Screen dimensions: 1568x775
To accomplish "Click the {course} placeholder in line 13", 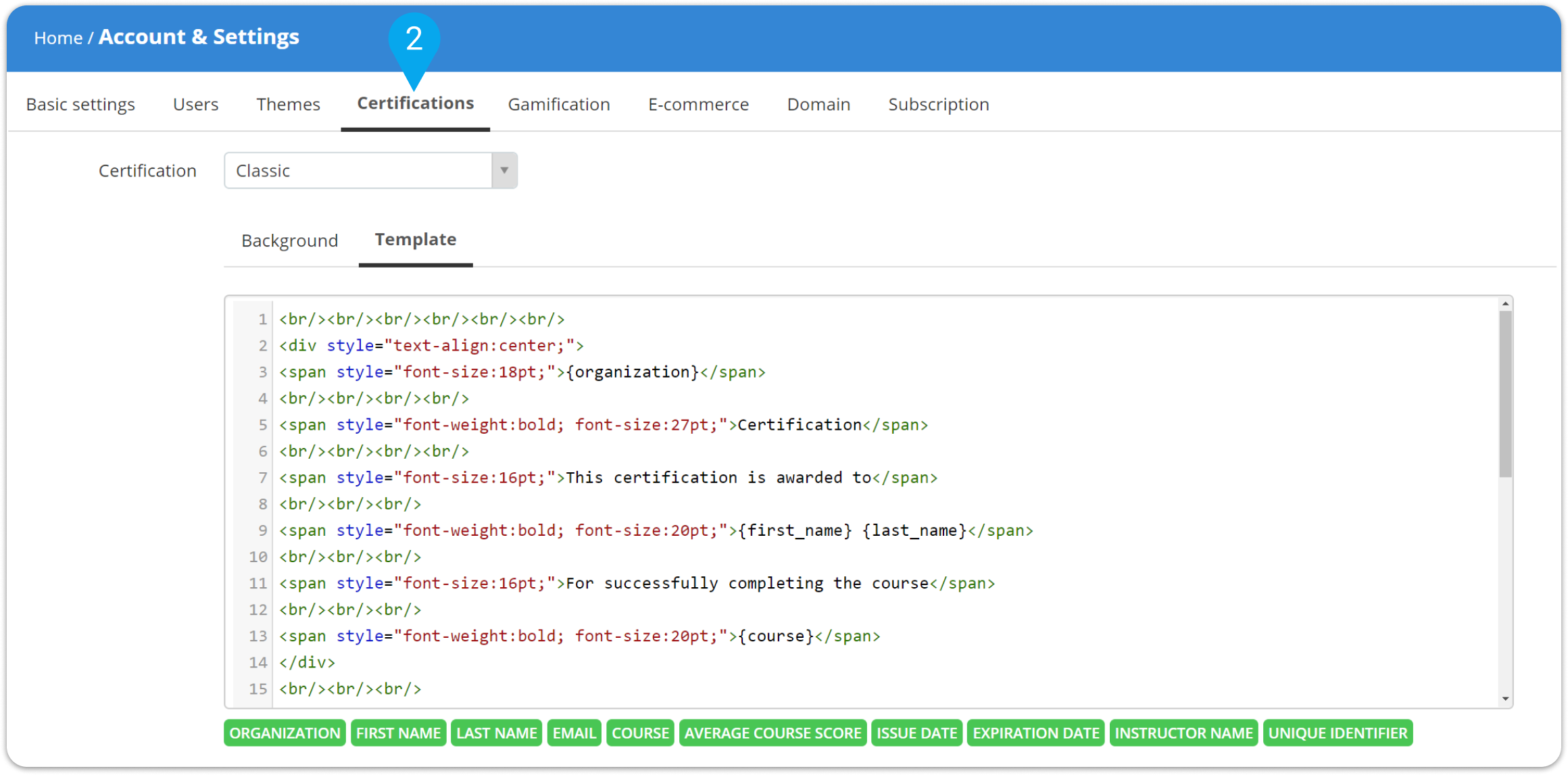I will tap(776, 636).
